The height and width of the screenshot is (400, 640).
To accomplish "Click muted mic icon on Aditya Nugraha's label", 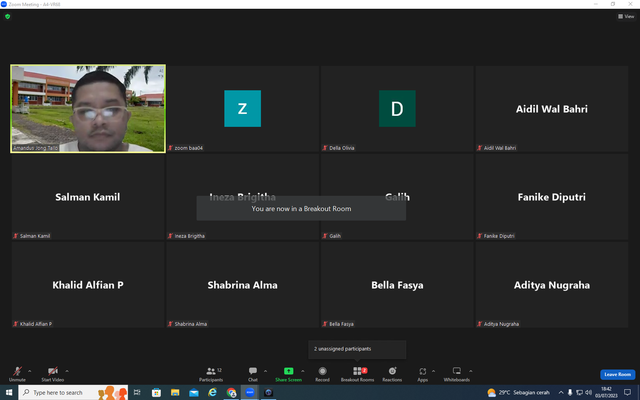I will pyautogui.click(x=480, y=324).
